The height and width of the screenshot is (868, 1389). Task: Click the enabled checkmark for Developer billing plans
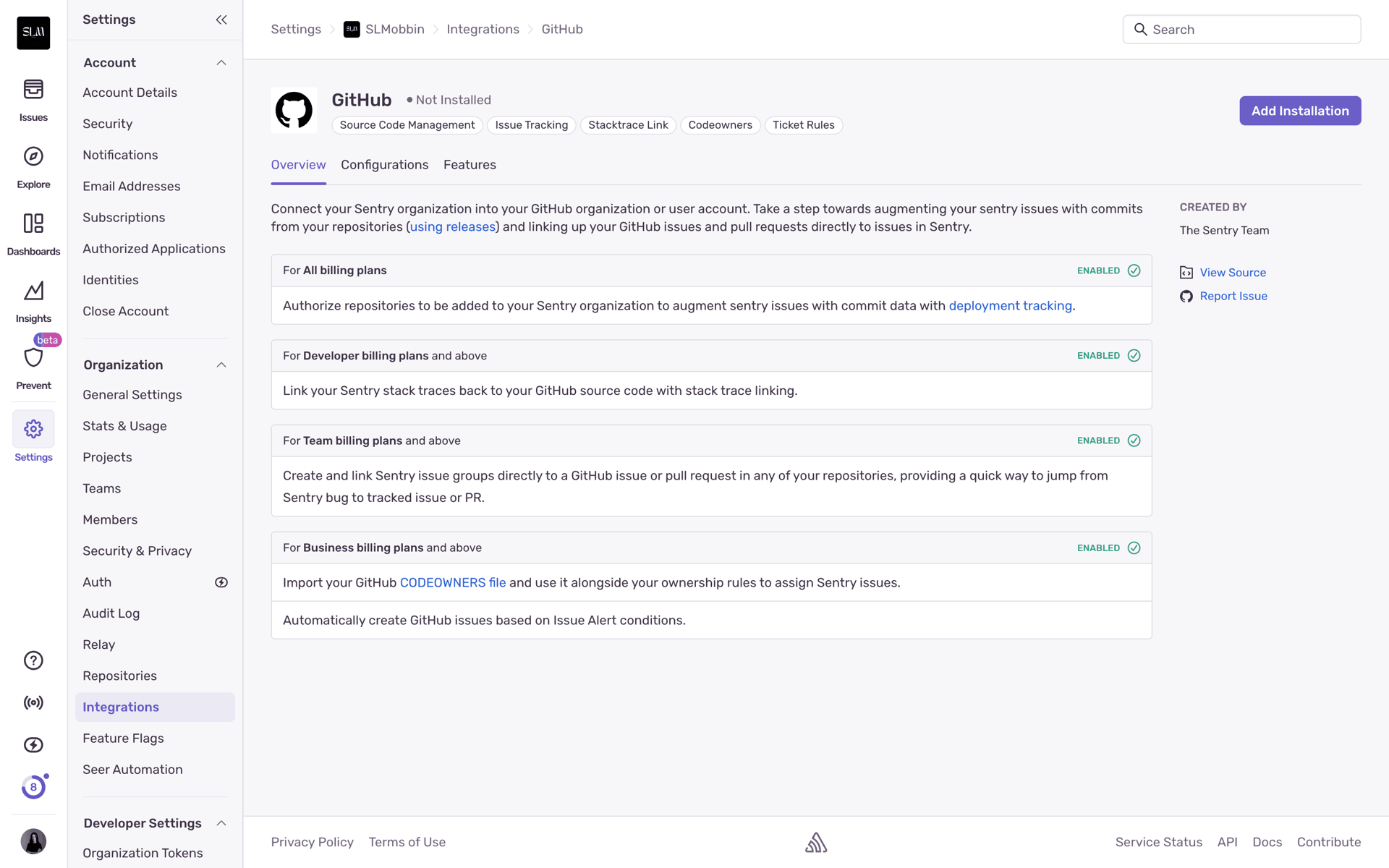click(x=1134, y=355)
